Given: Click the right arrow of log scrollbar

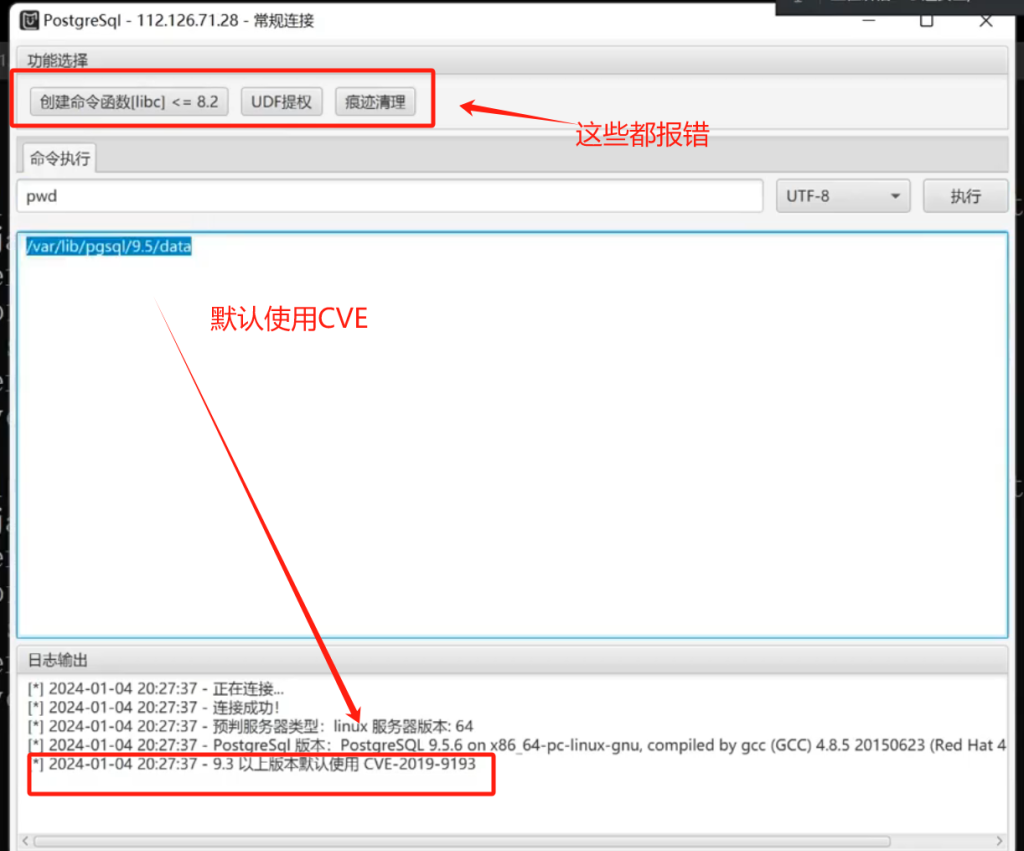Looking at the screenshot, I should 999,841.
